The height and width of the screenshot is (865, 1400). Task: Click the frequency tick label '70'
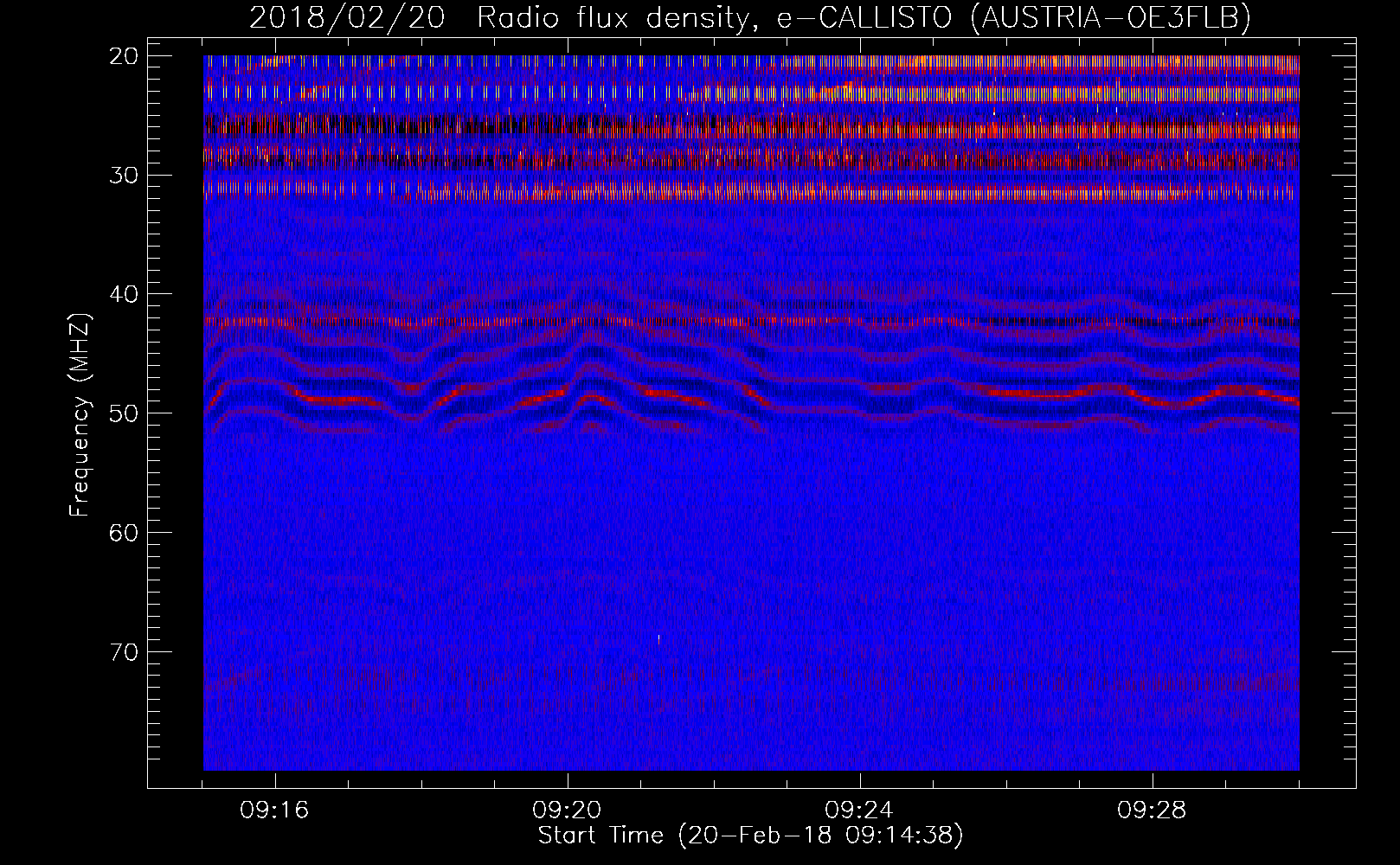coord(125,651)
